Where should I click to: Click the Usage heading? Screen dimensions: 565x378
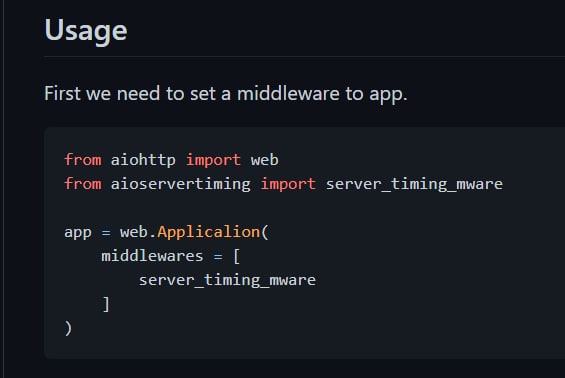click(x=86, y=31)
